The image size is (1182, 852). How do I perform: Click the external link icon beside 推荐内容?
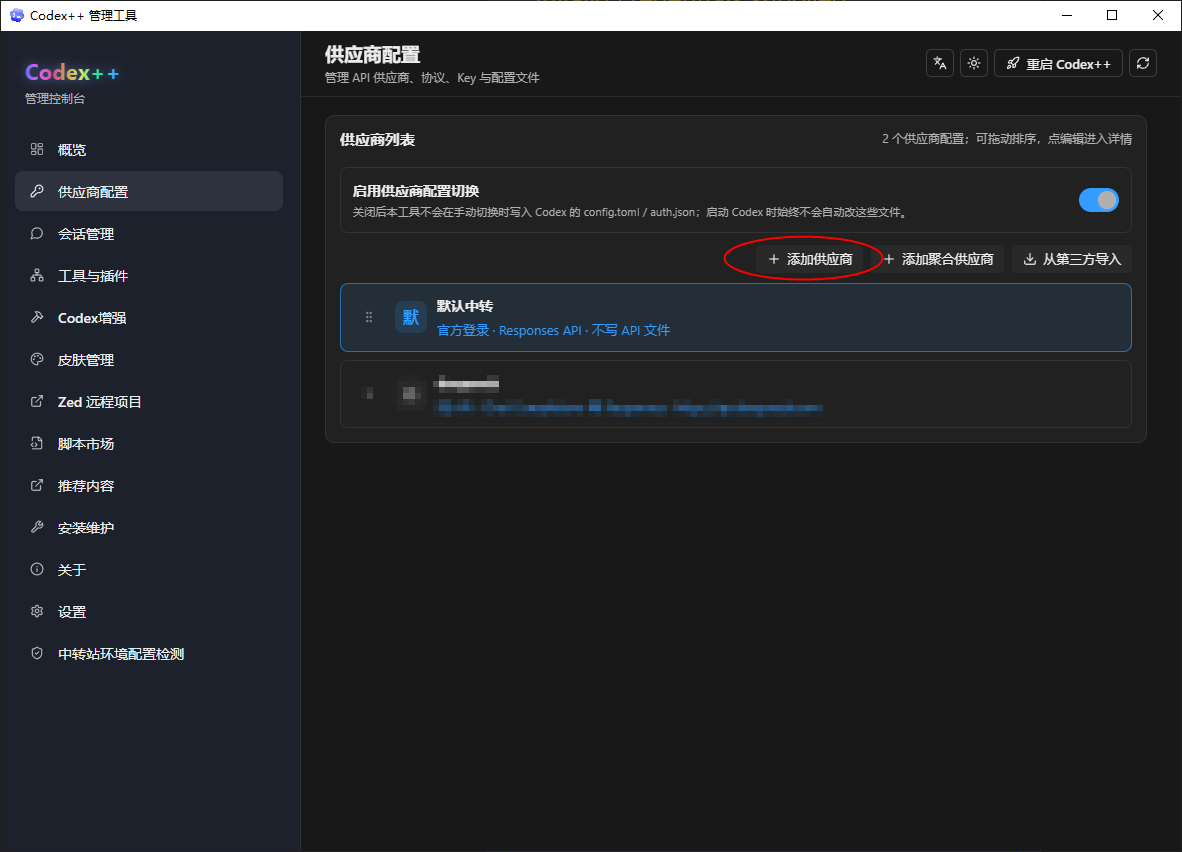[x=36, y=486]
